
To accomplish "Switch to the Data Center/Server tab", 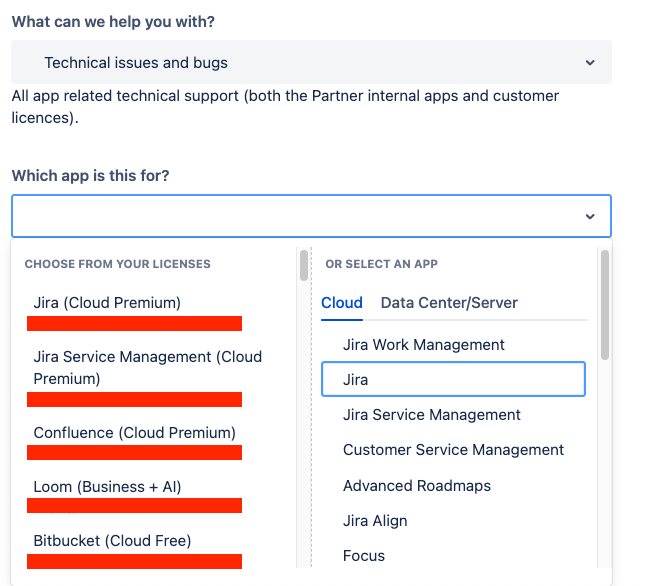I will click(x=449, y=303).
